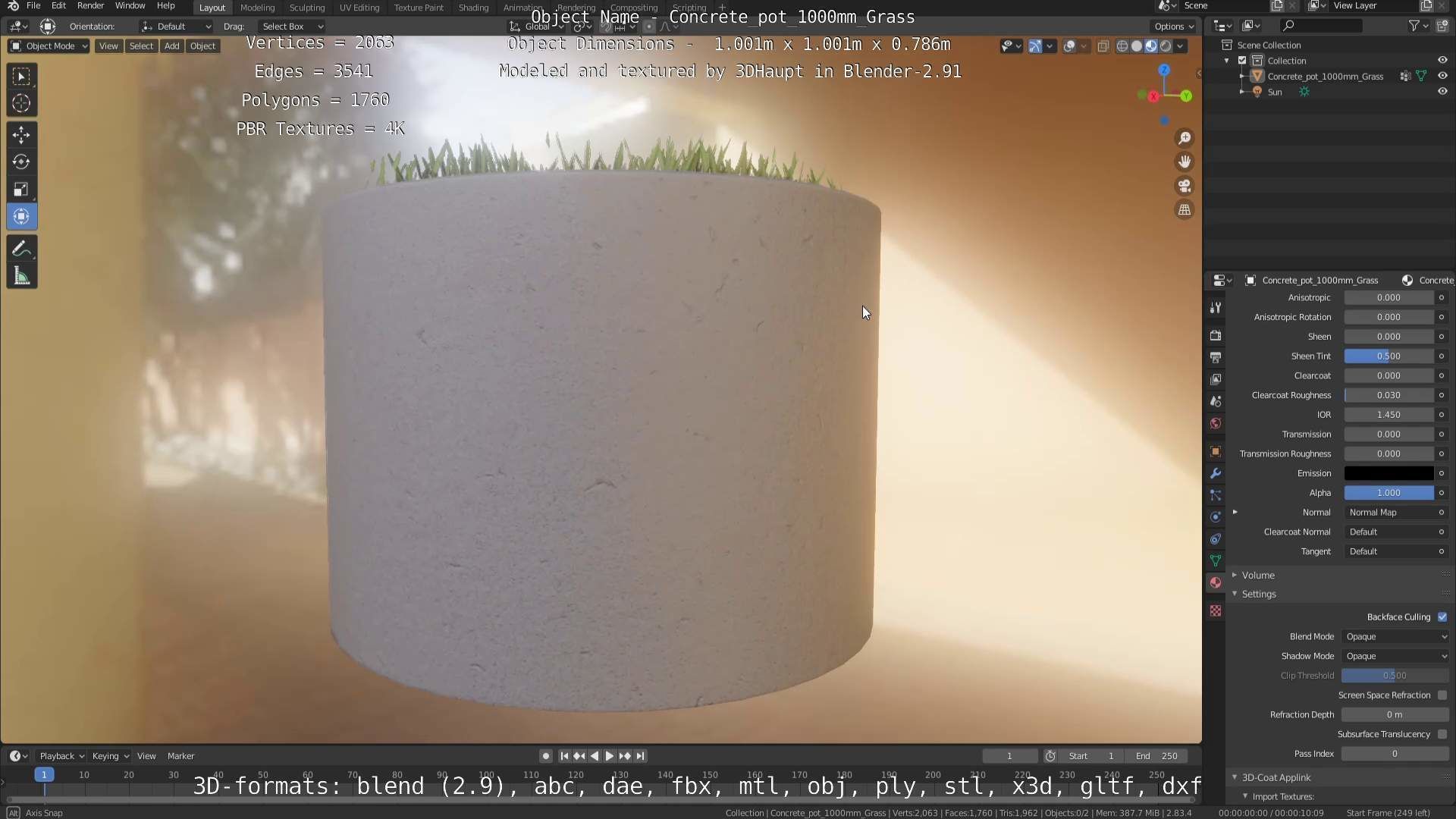The image size is (1456, 819).
Task: Toggle viewport gizmos display
Action: coord(1035,46)
